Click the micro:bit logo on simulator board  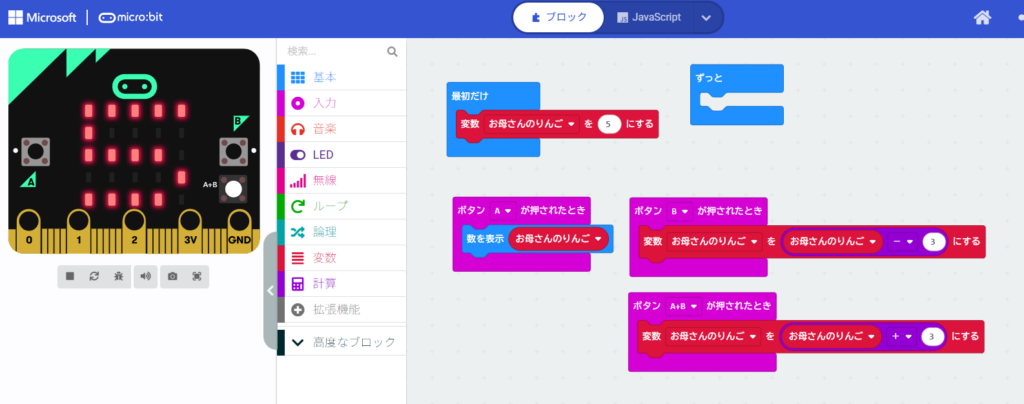(x=134, y=85)
